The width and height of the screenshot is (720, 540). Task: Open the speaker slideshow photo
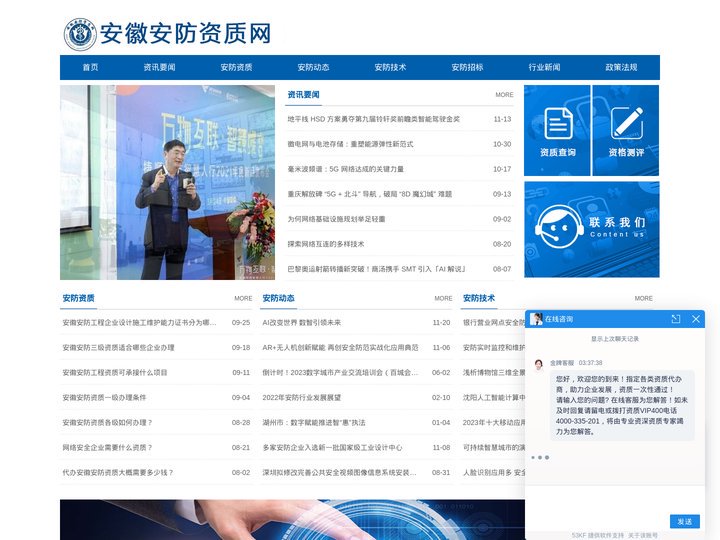click(x=167, y=182)
